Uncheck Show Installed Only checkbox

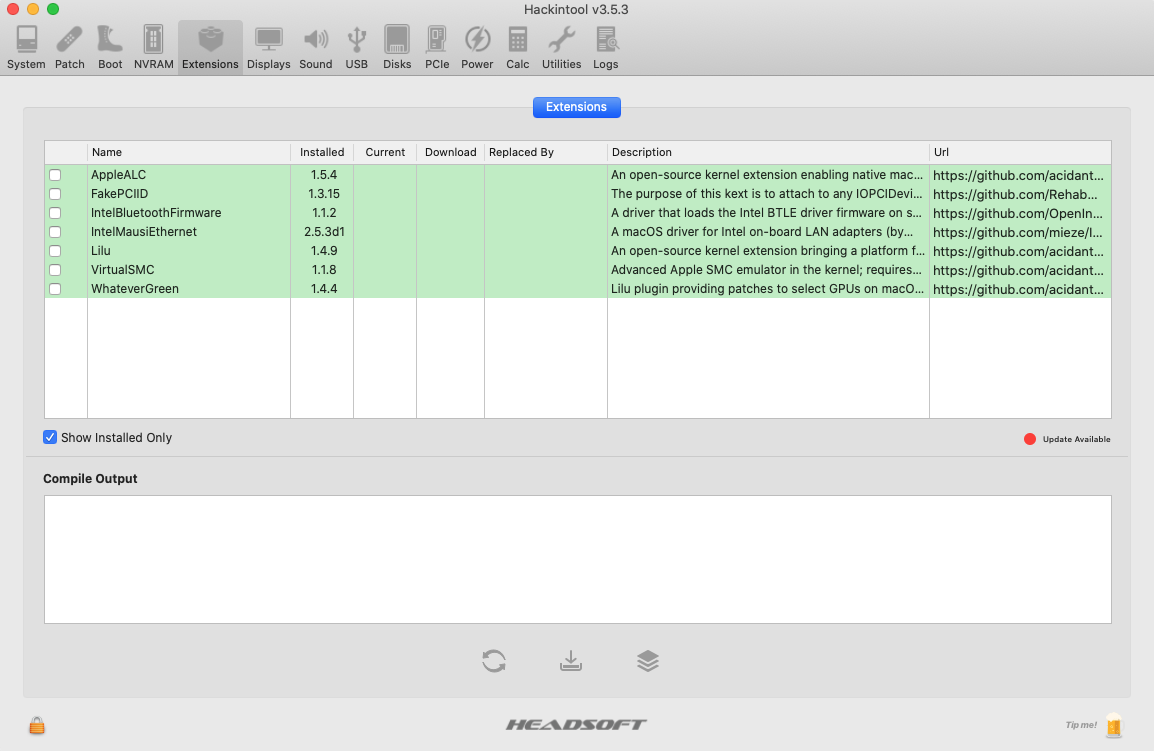point(50,437)
